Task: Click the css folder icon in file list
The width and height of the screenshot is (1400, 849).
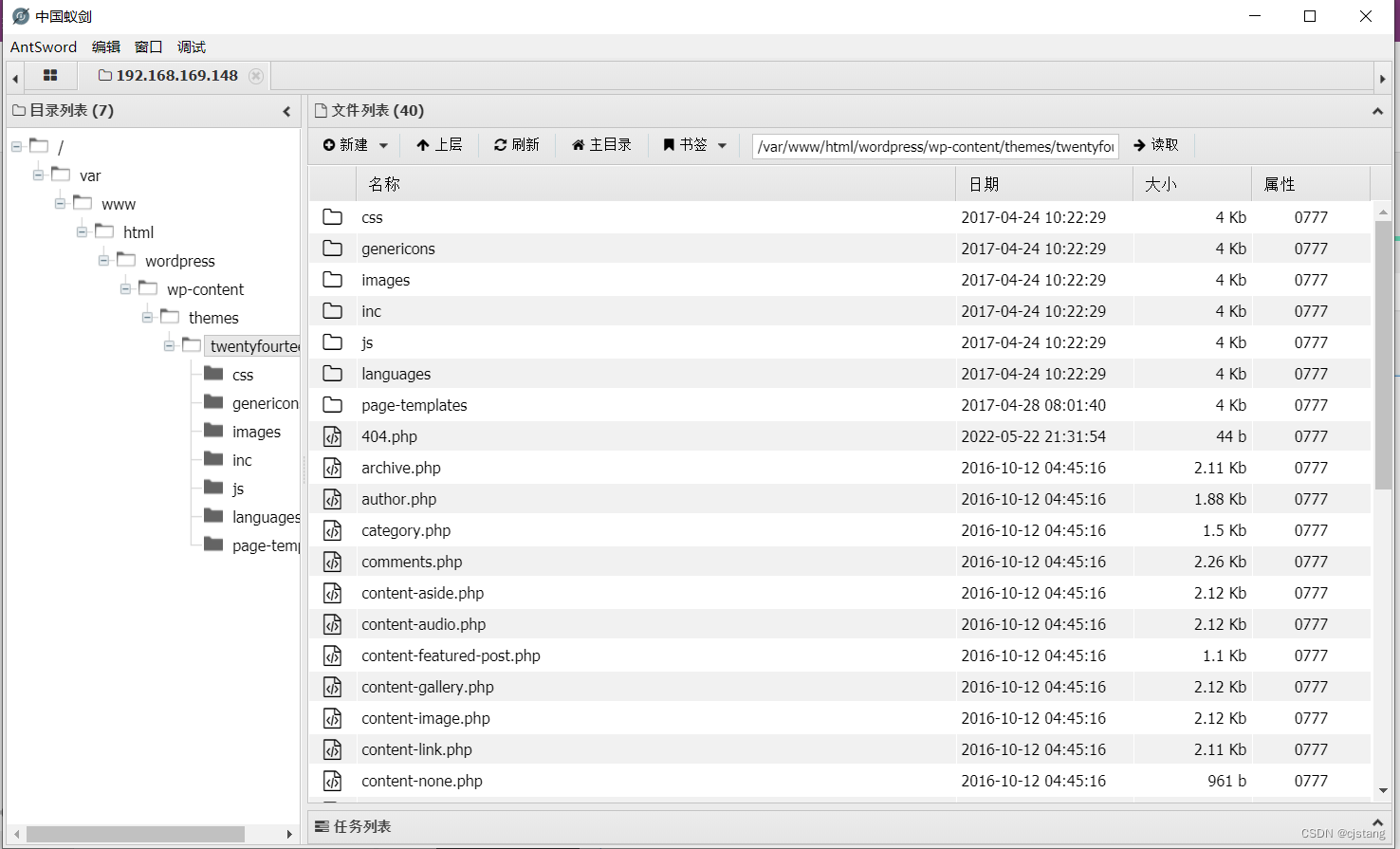Action: (332, 216)
